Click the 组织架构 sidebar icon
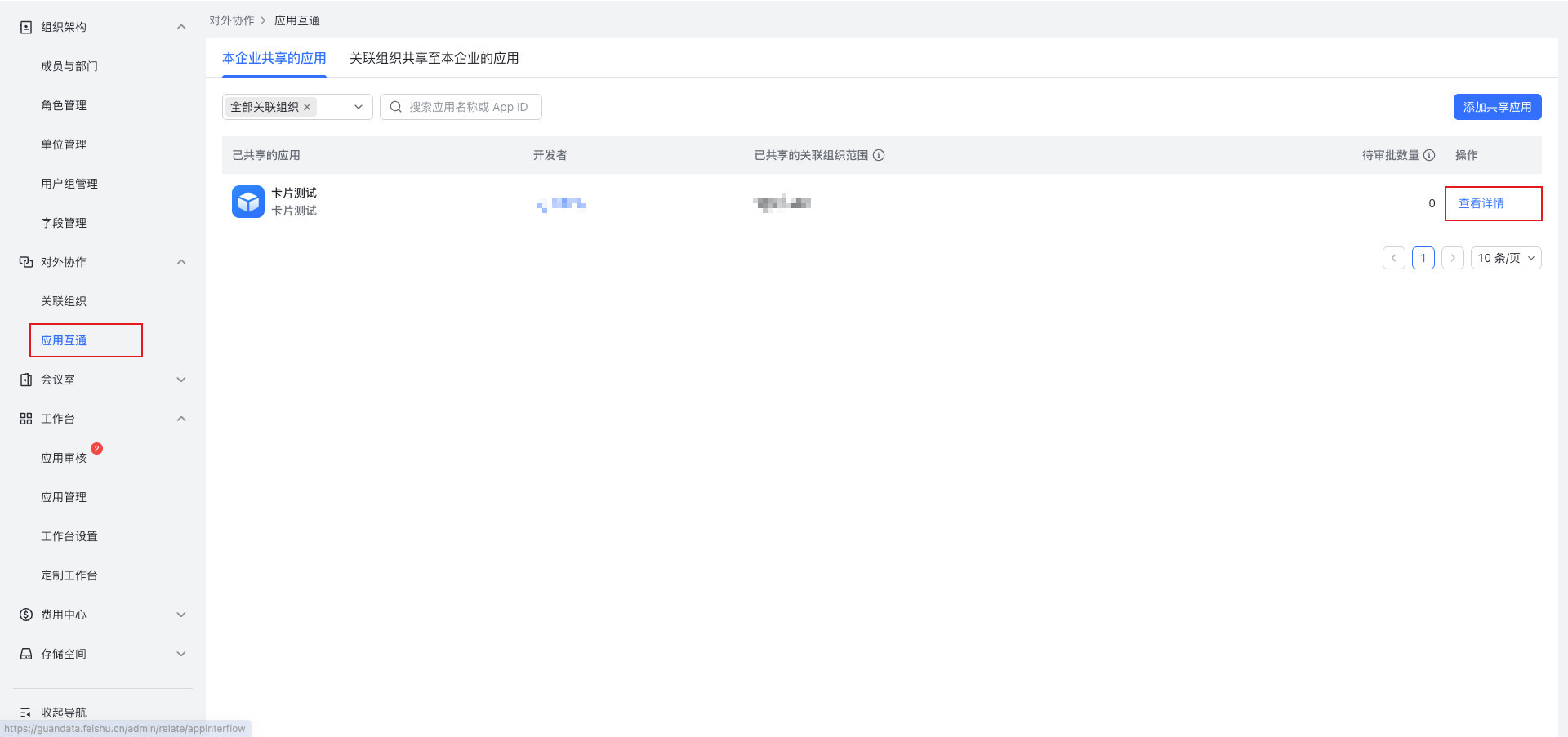 tap(26, 27)
